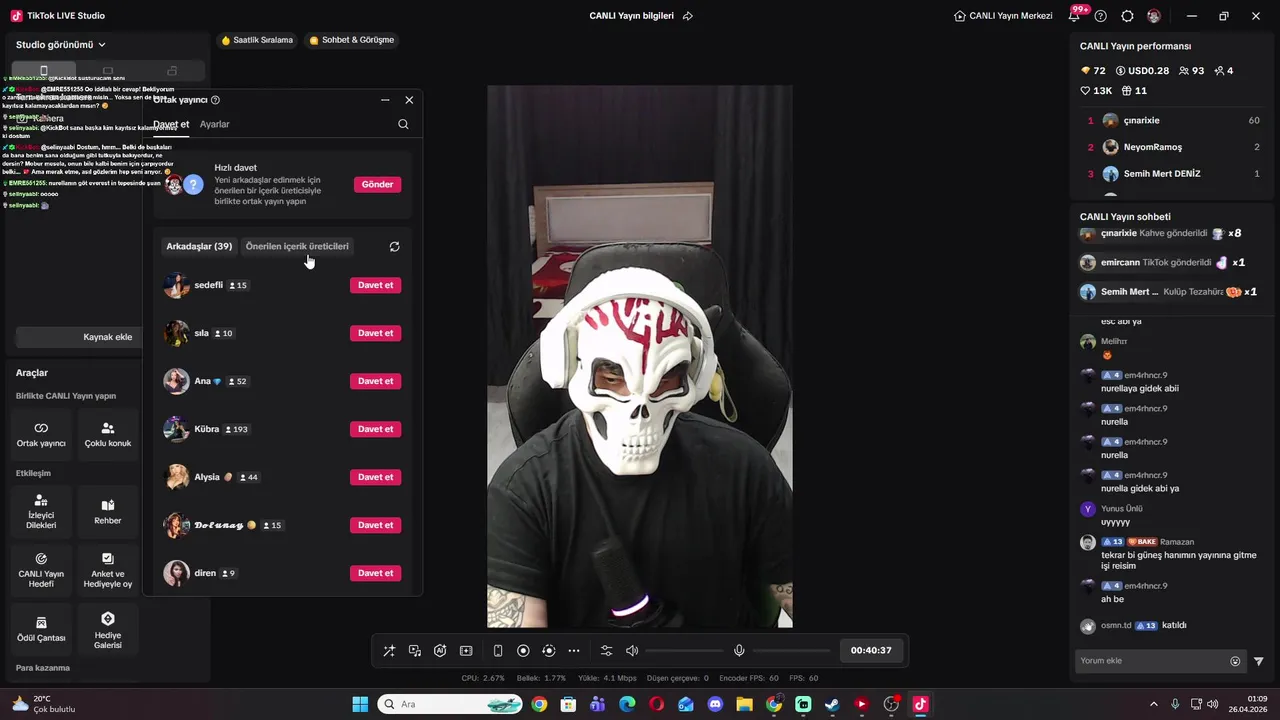1280x720 pixels.
Task: Open the Hediye Galerisi tool
Action: tap(108, 630)
